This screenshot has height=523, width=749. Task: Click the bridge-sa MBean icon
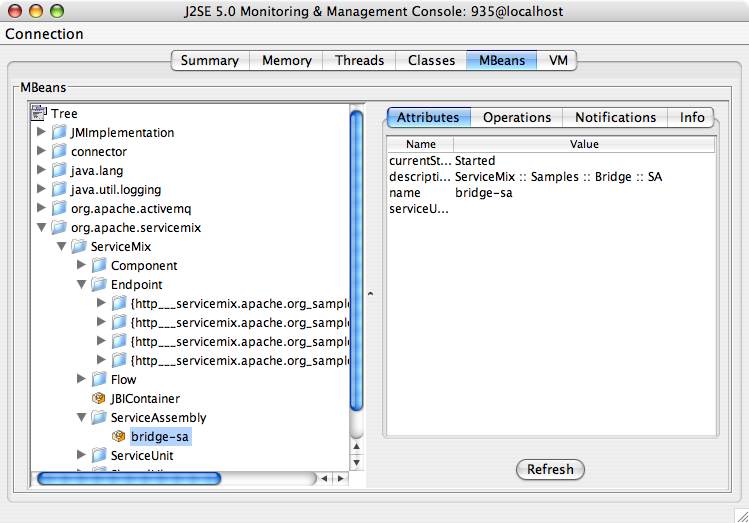118,436
